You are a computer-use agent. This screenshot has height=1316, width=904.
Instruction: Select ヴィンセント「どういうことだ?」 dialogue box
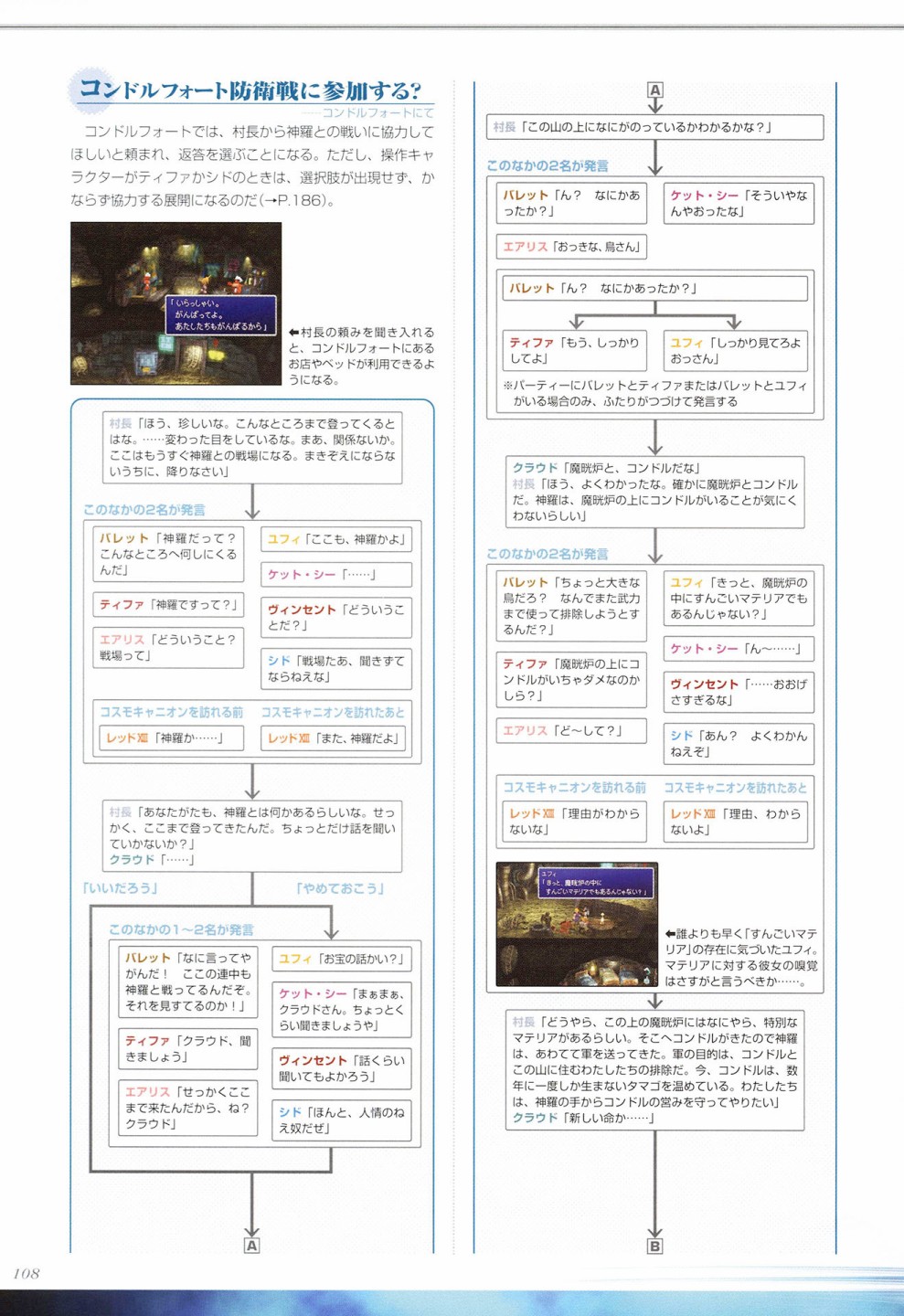click(x=335, y=617)
